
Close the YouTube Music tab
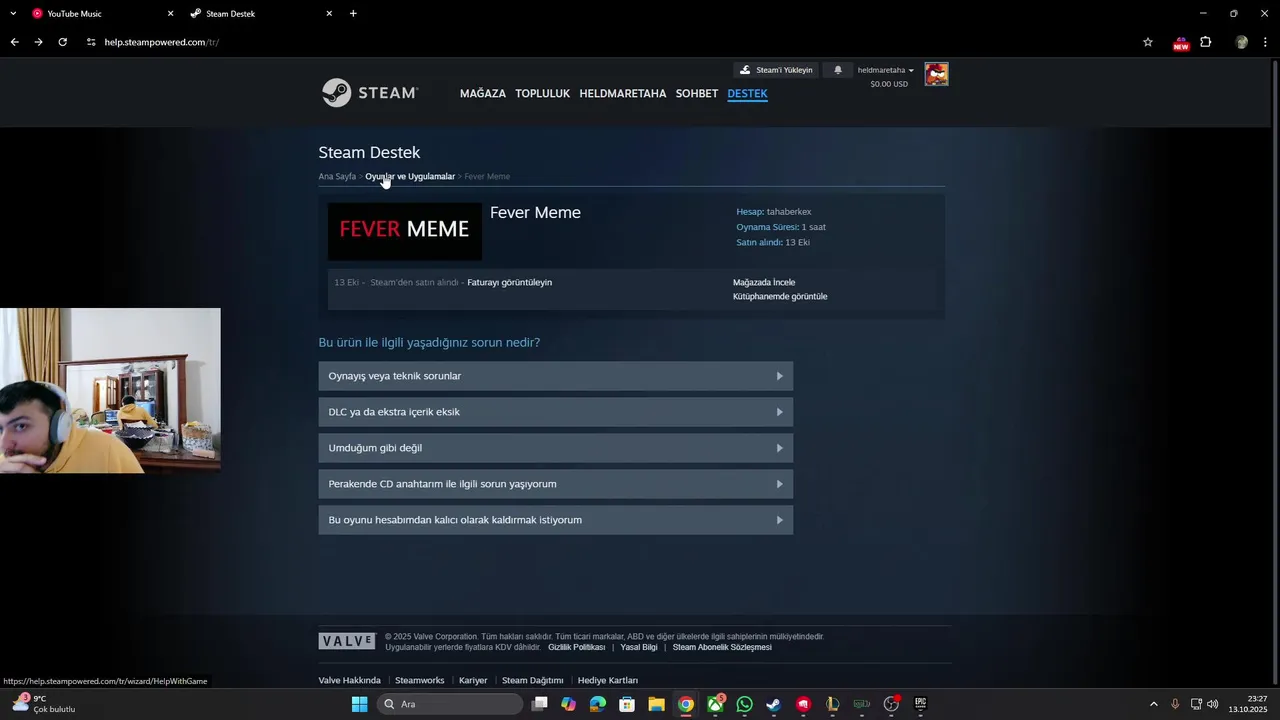[x=170, y=14]
